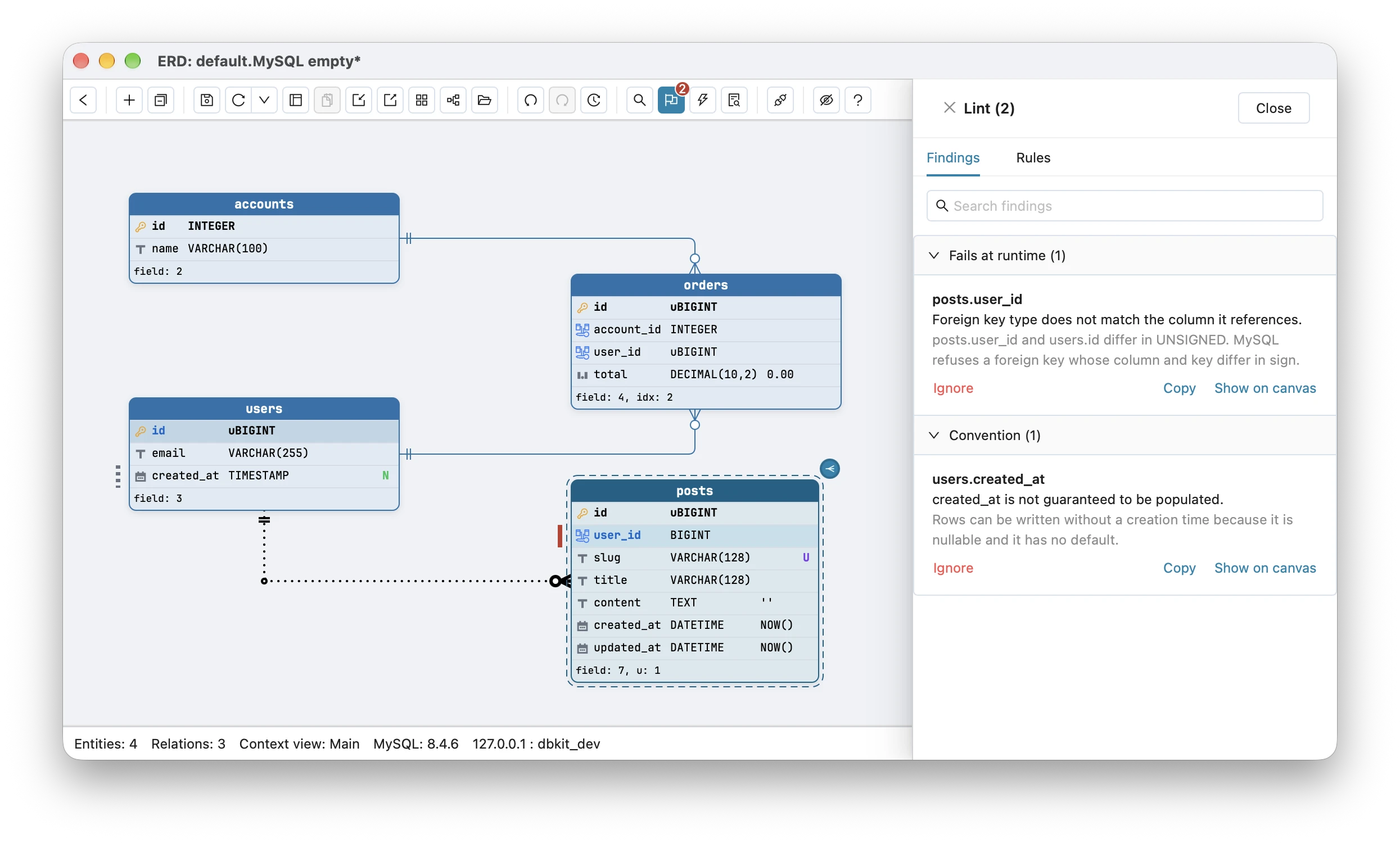The height and width of the screenshot is (843, 1400).
Task: Click the magnifier search icon in toolbar
Action: [x=640, y=100]
